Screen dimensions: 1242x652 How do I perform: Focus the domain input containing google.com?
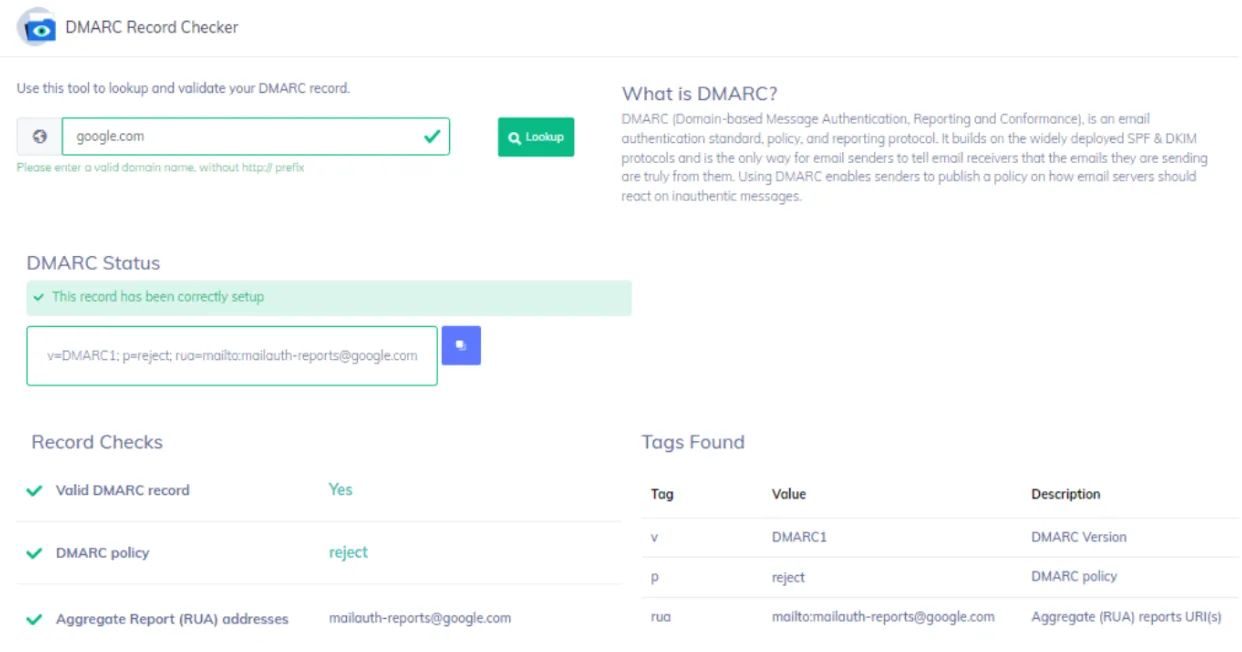click(255, 137)
